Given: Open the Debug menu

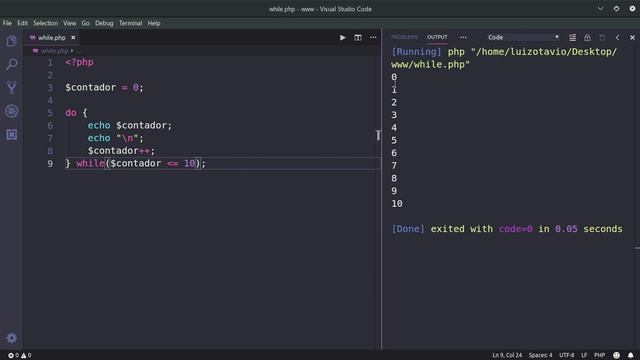Looking at the screenshot, I should (x=104, y=23).
